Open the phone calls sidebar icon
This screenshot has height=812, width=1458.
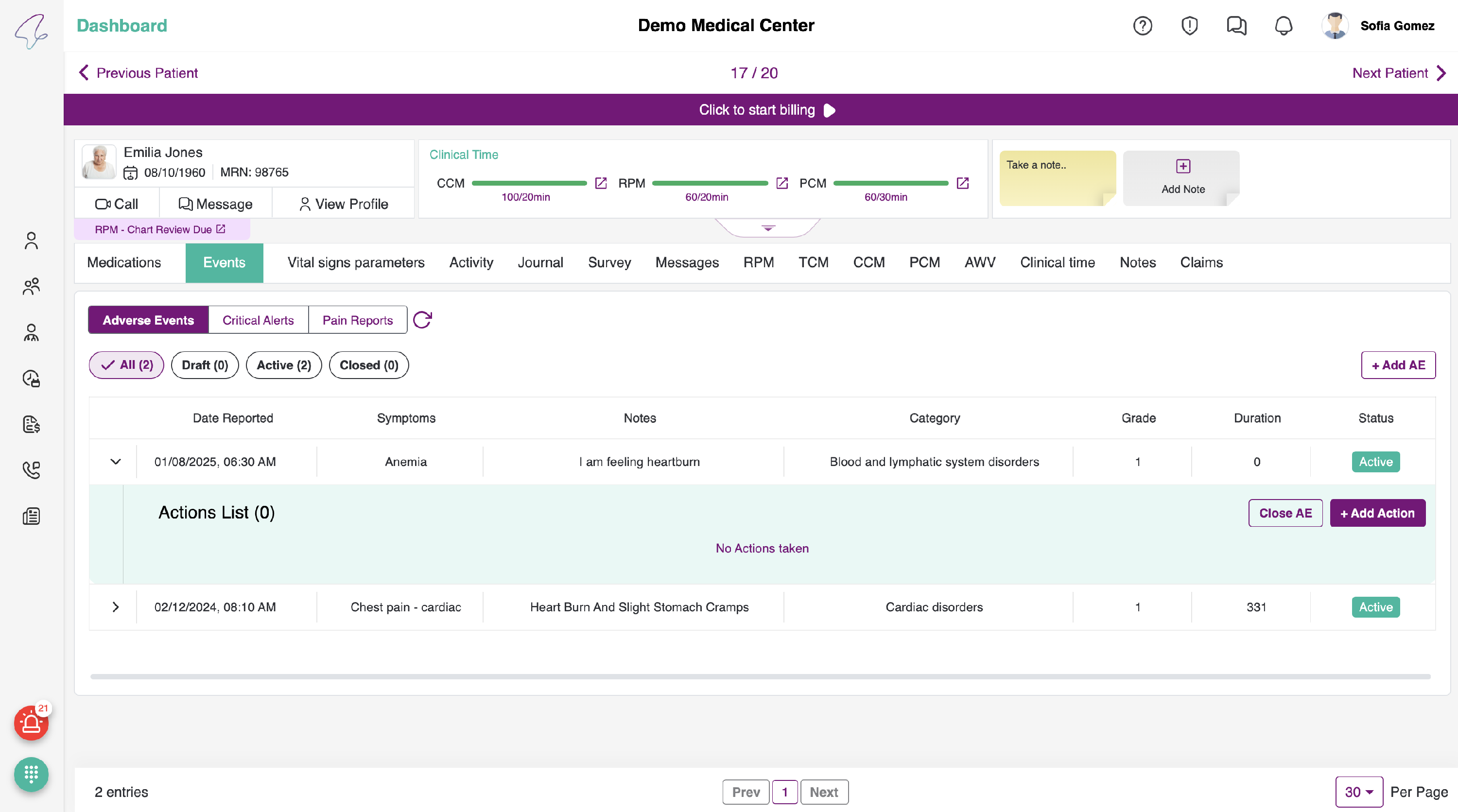point(31,470)
